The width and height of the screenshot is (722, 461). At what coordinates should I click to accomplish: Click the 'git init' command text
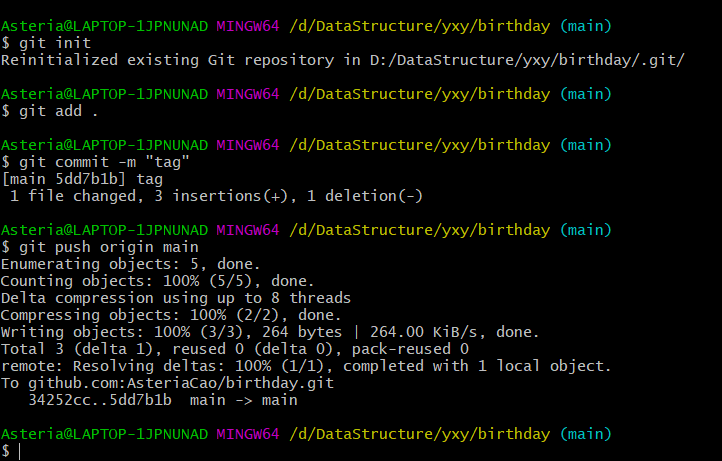[54, 43]
